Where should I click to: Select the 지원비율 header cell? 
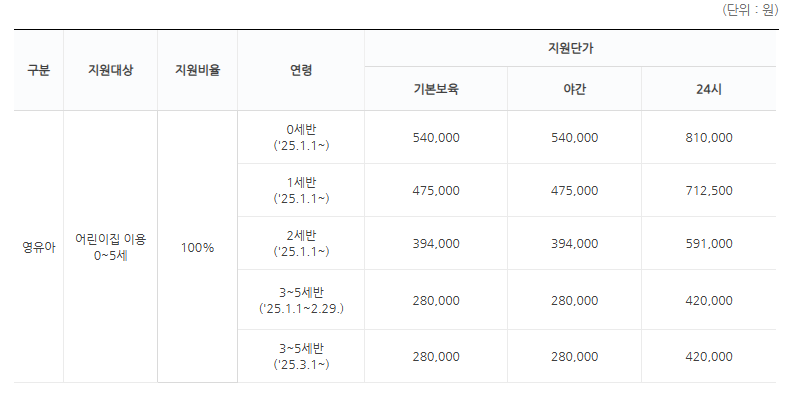[198, 70]
